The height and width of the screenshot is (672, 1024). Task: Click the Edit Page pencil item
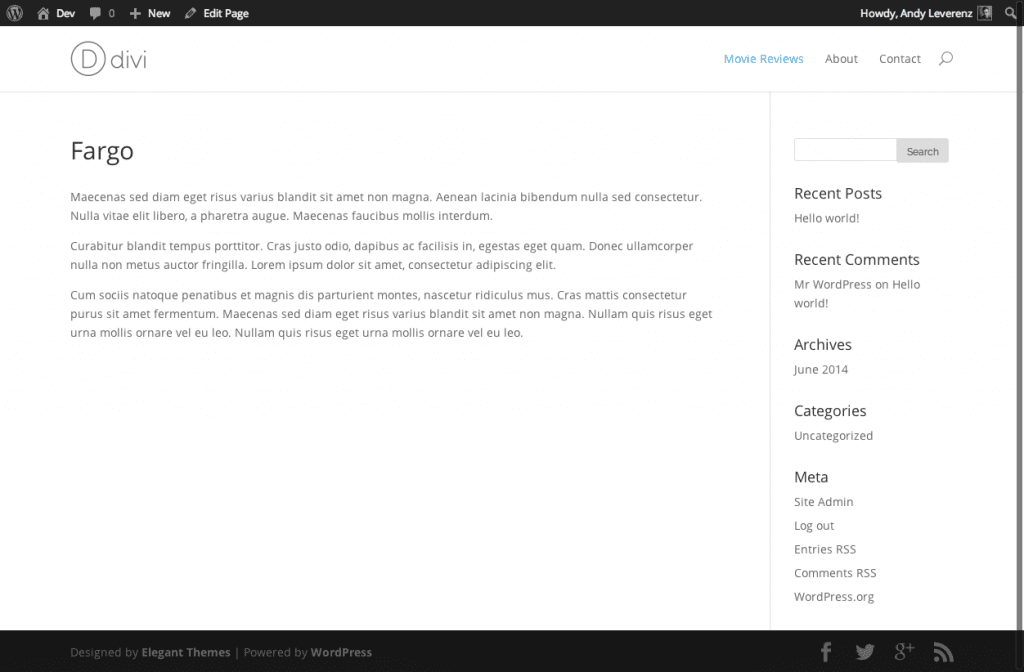217,13
